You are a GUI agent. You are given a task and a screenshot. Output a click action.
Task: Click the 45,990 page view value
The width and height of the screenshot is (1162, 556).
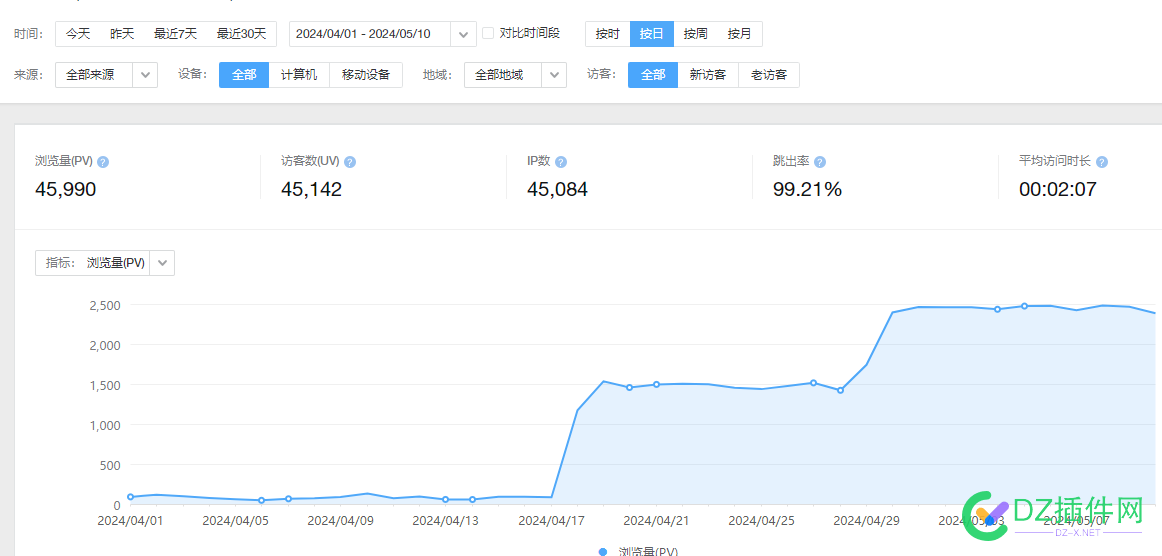point(65,190)
